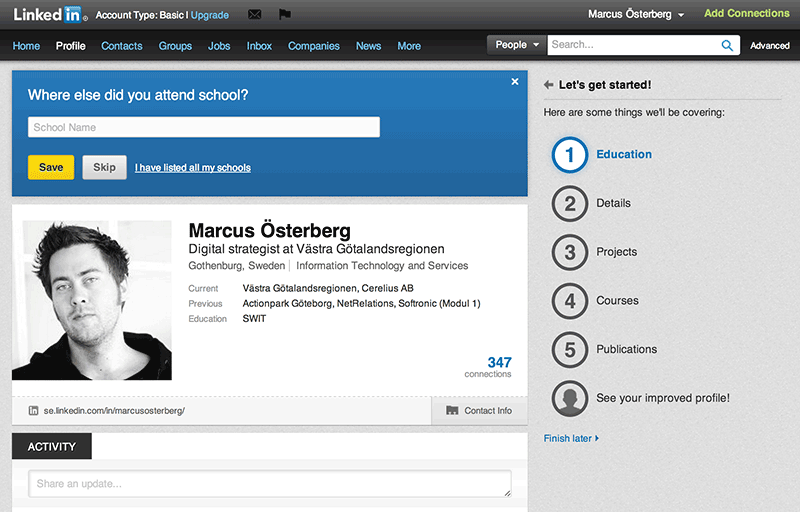Open the Companies menu
The image size is (800, 512).
point(313,46)
